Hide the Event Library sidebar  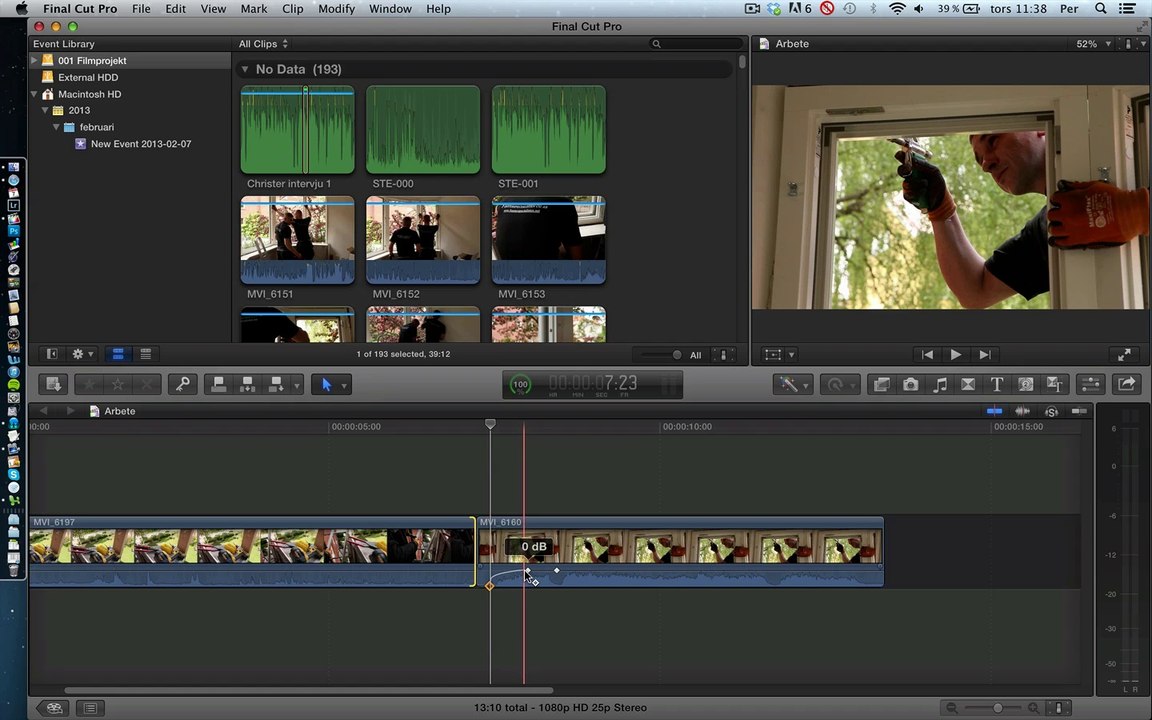click(51, 354)
